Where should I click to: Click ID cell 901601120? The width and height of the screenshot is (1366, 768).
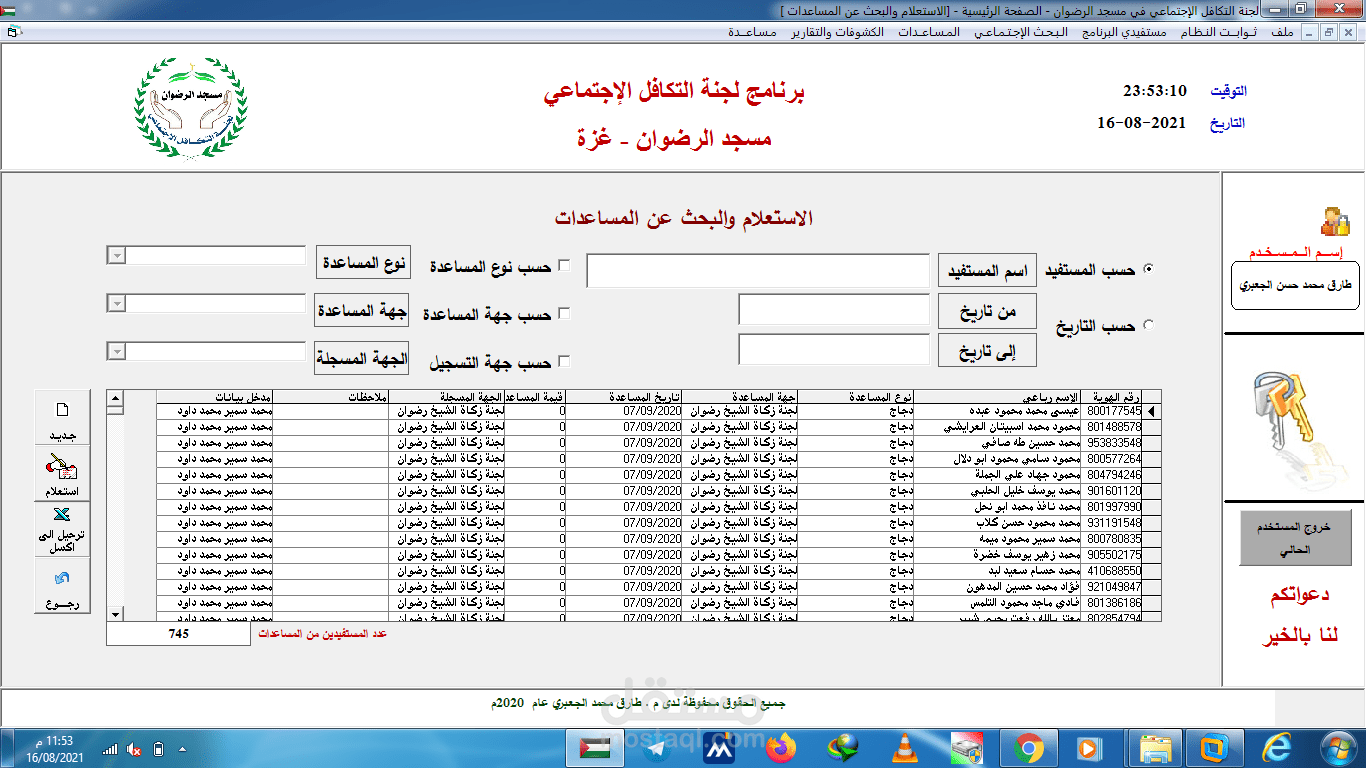pos(1114,491)
